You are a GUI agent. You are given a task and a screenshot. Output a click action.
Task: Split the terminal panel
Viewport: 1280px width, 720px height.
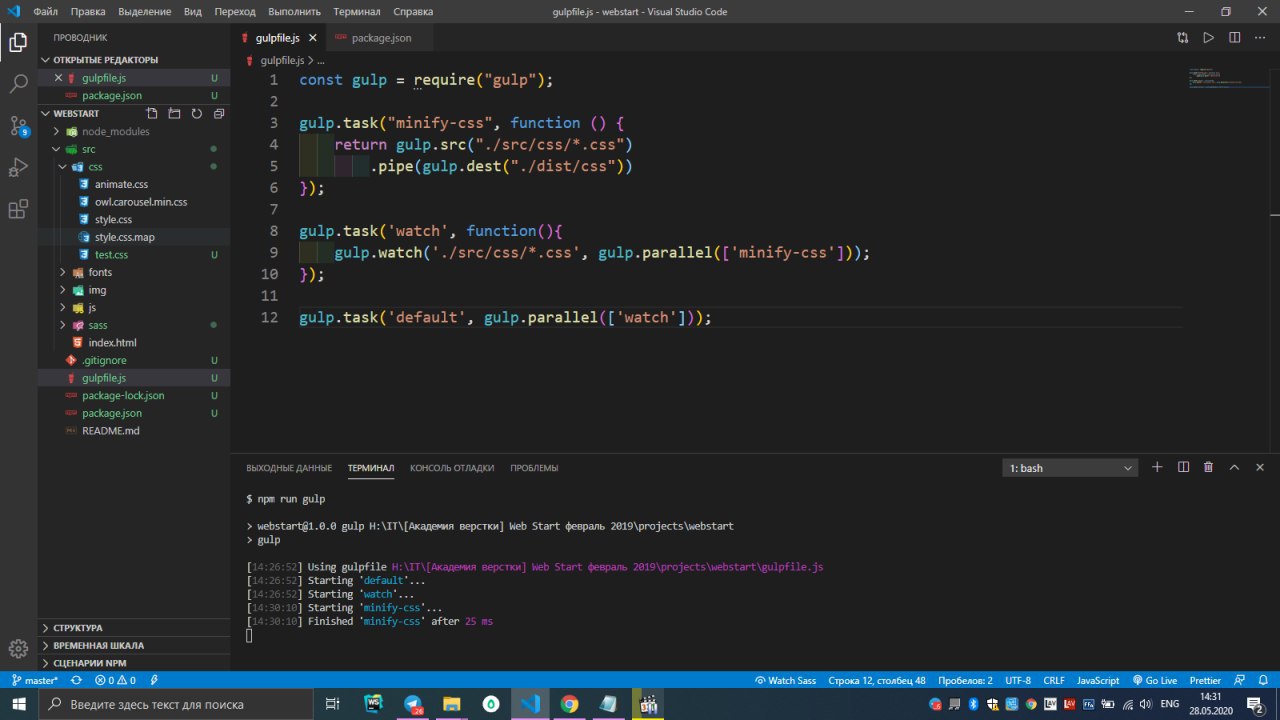[x=1183, y=467]
